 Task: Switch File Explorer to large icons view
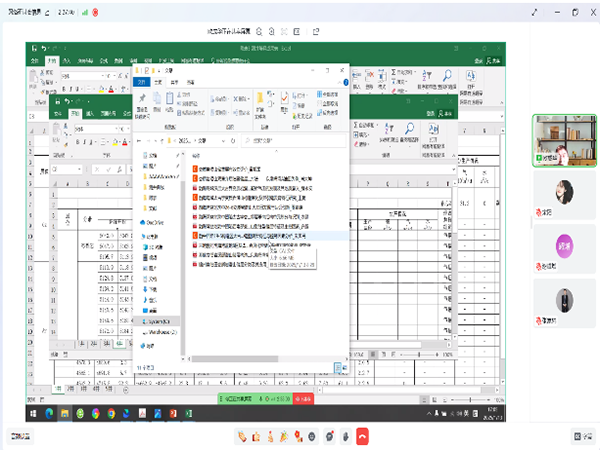pos(342,370)
